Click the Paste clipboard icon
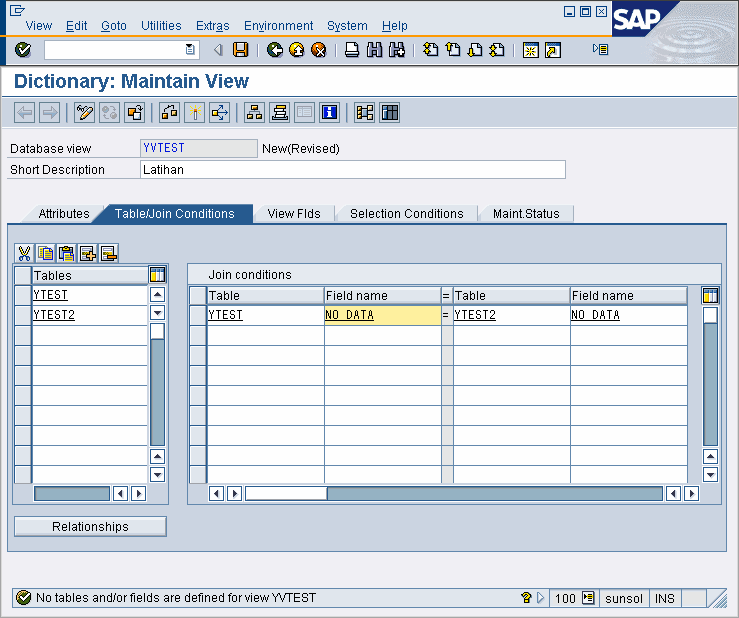The height and width of the screenshot is (618, 739). pos(66,253)
